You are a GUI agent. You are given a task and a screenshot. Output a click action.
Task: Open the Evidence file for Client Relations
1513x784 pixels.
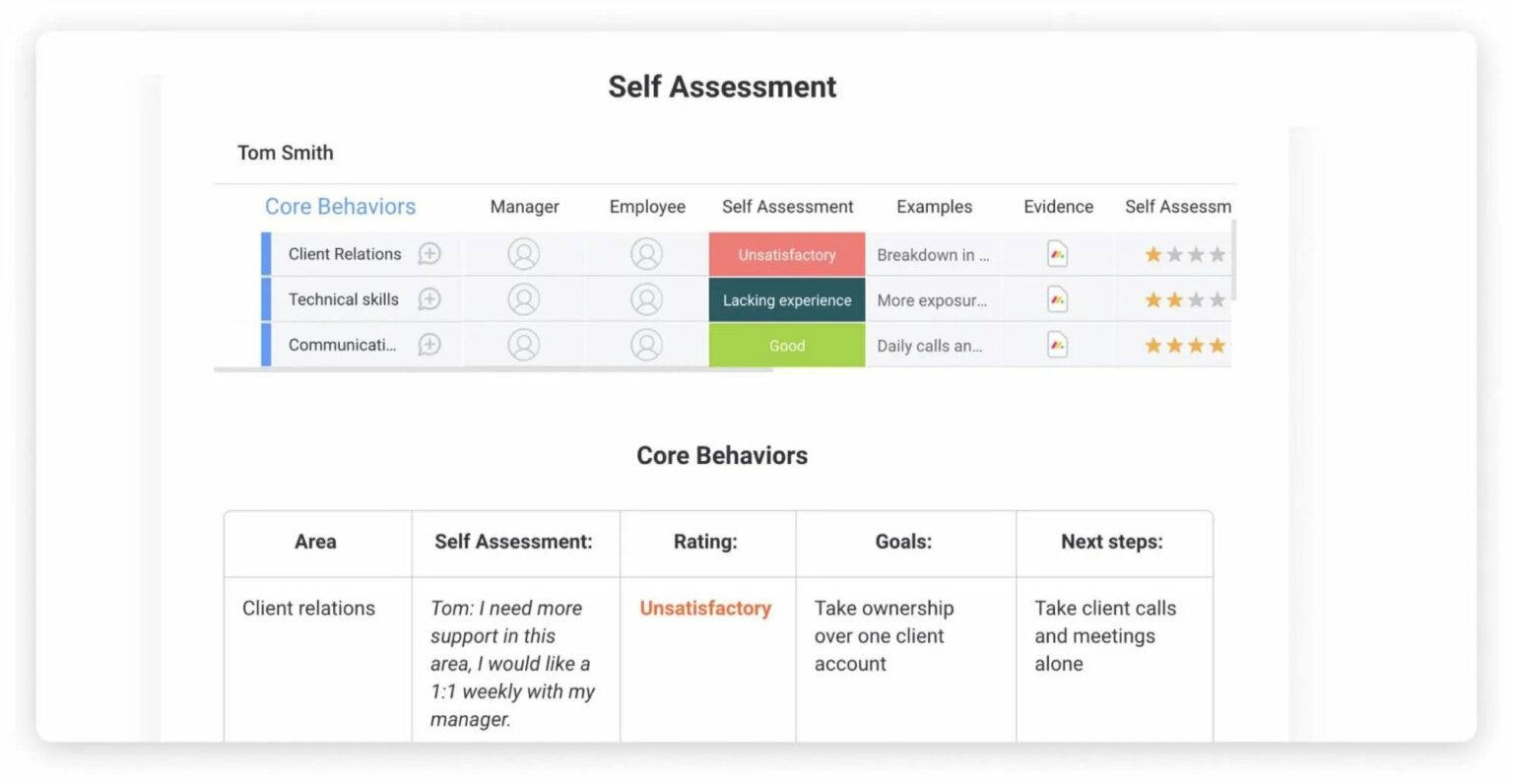1057,253
